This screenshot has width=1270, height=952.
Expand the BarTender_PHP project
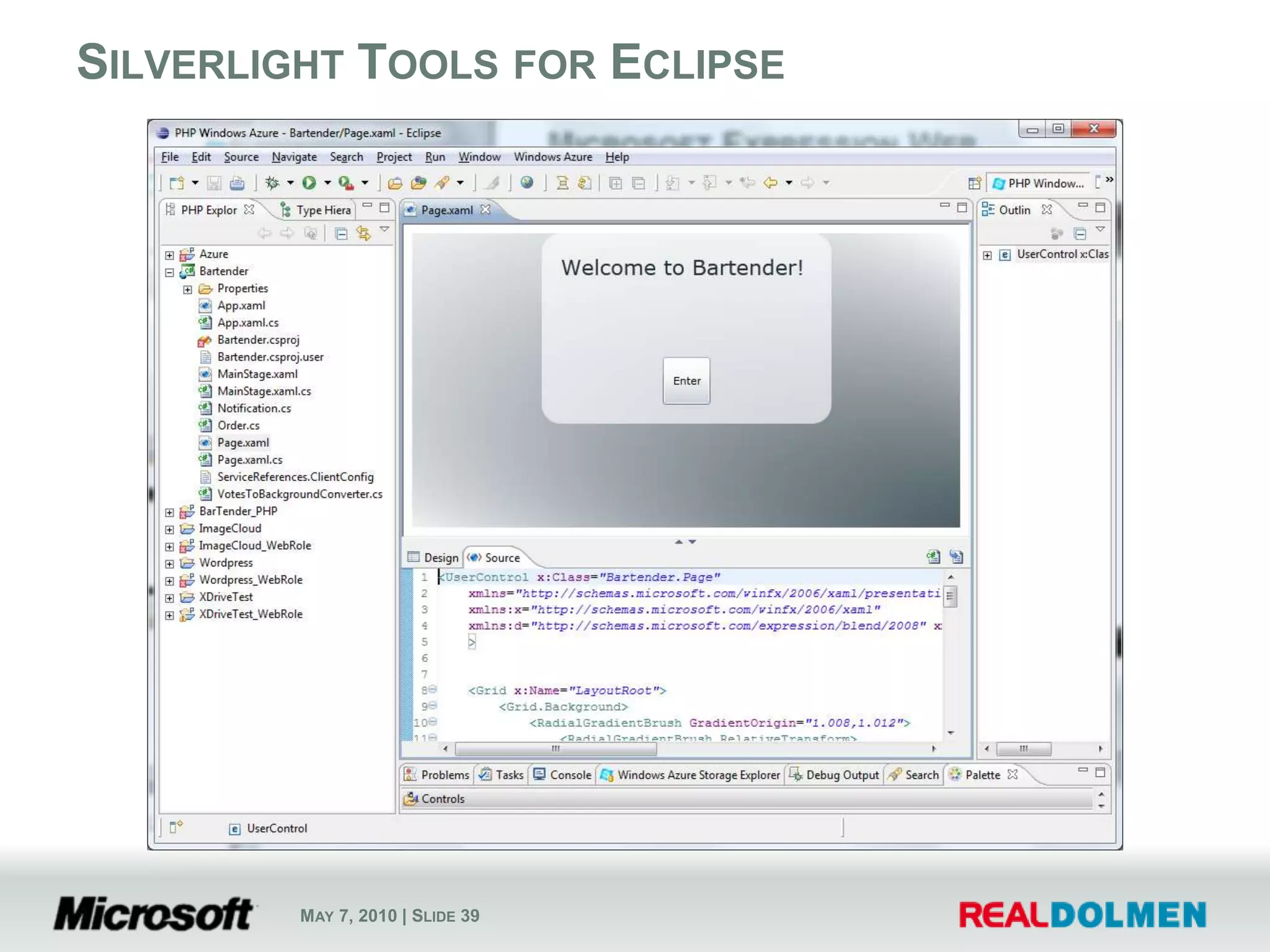click(169, 512)
